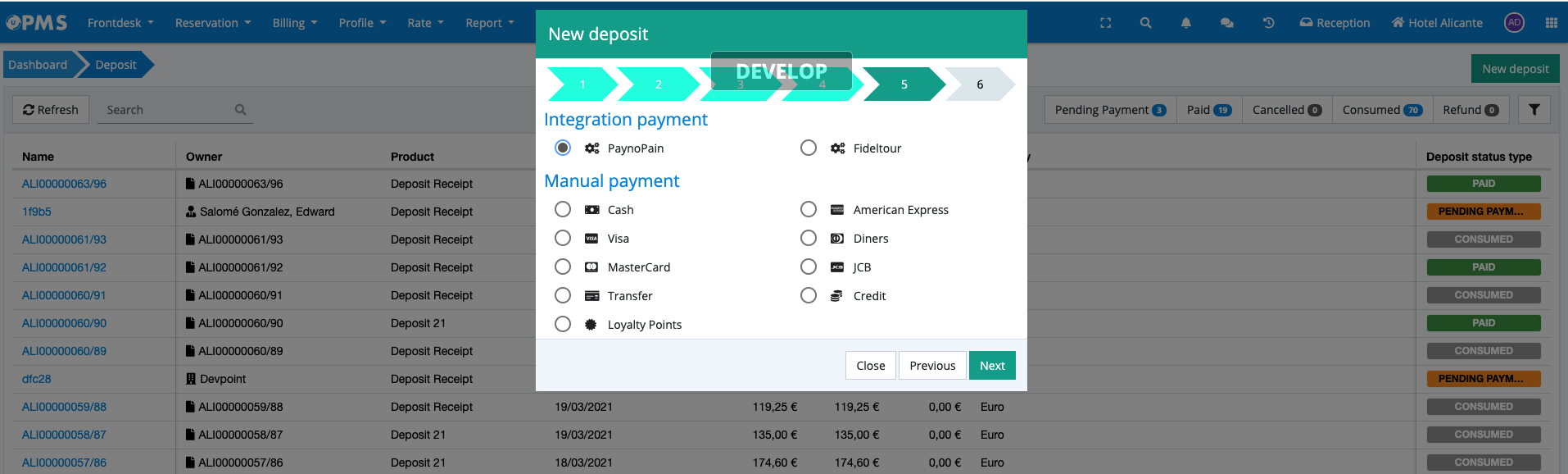This screenshot has height=474, width=1568.
Task: Click the fullscreen icon in top bar
Action: pyautogui.click(x=1105, y=23)
